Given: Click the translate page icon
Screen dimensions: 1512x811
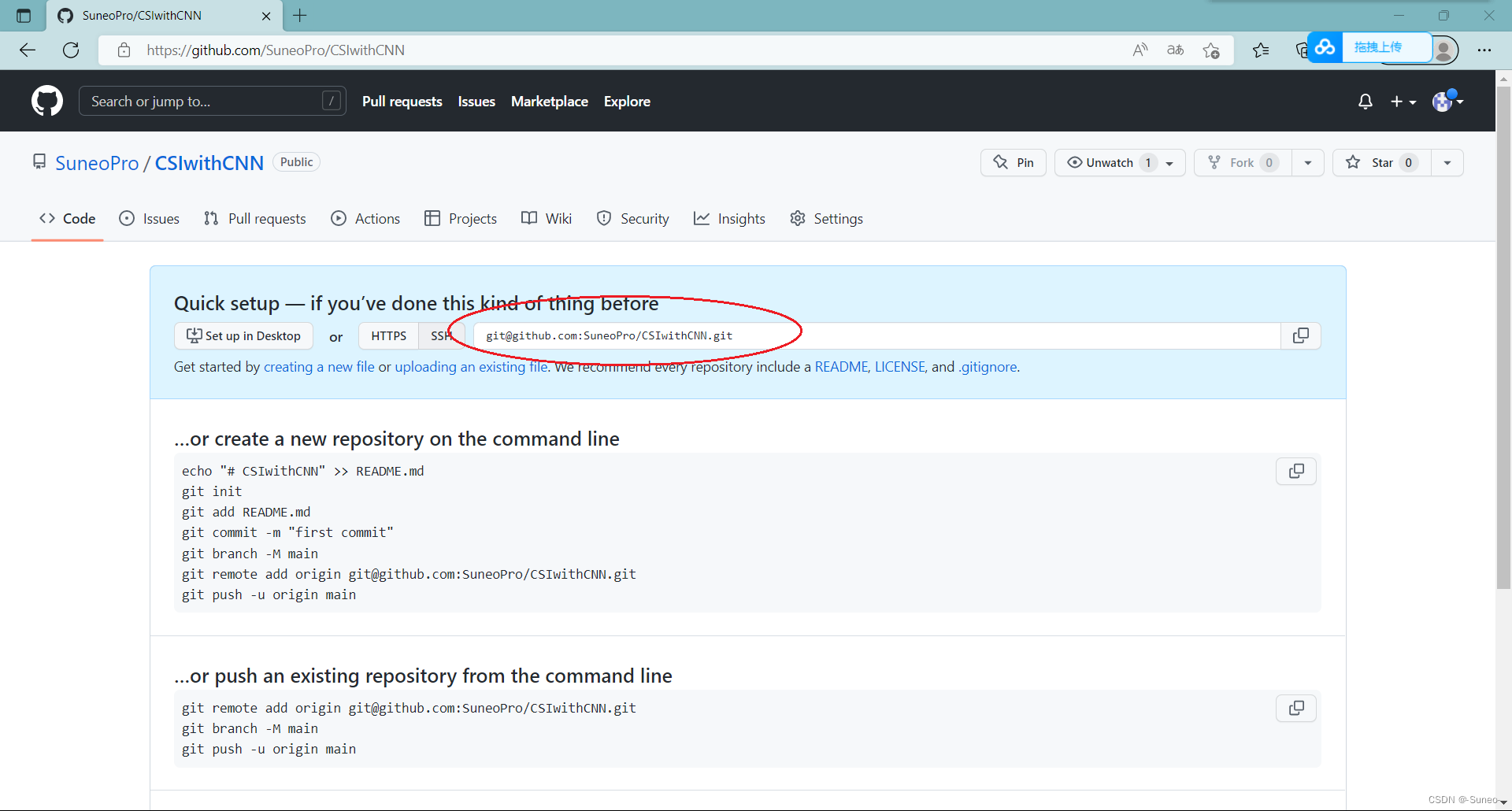Looking at the screenshot, I should click(1175, 50).
